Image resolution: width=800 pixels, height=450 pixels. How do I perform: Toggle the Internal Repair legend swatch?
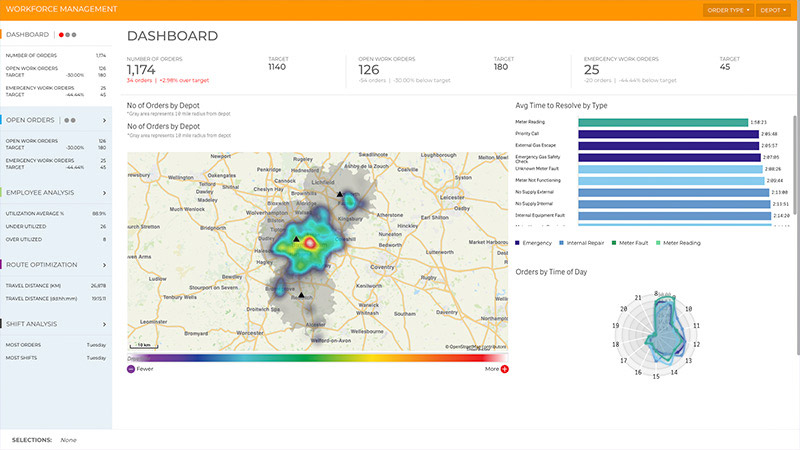click(x=562, y=243)
